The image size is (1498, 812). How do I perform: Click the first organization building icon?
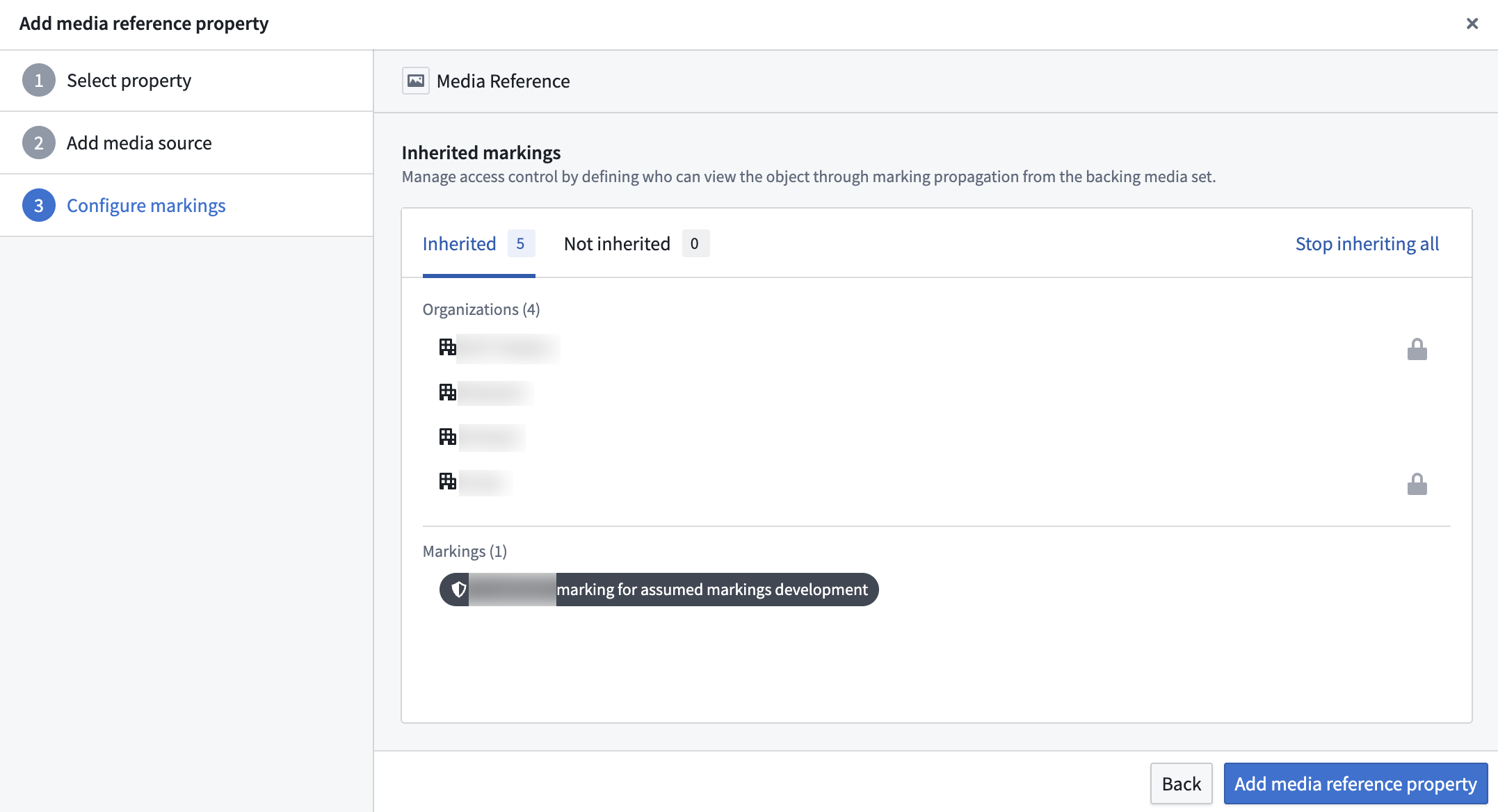(x=447, y=347)
